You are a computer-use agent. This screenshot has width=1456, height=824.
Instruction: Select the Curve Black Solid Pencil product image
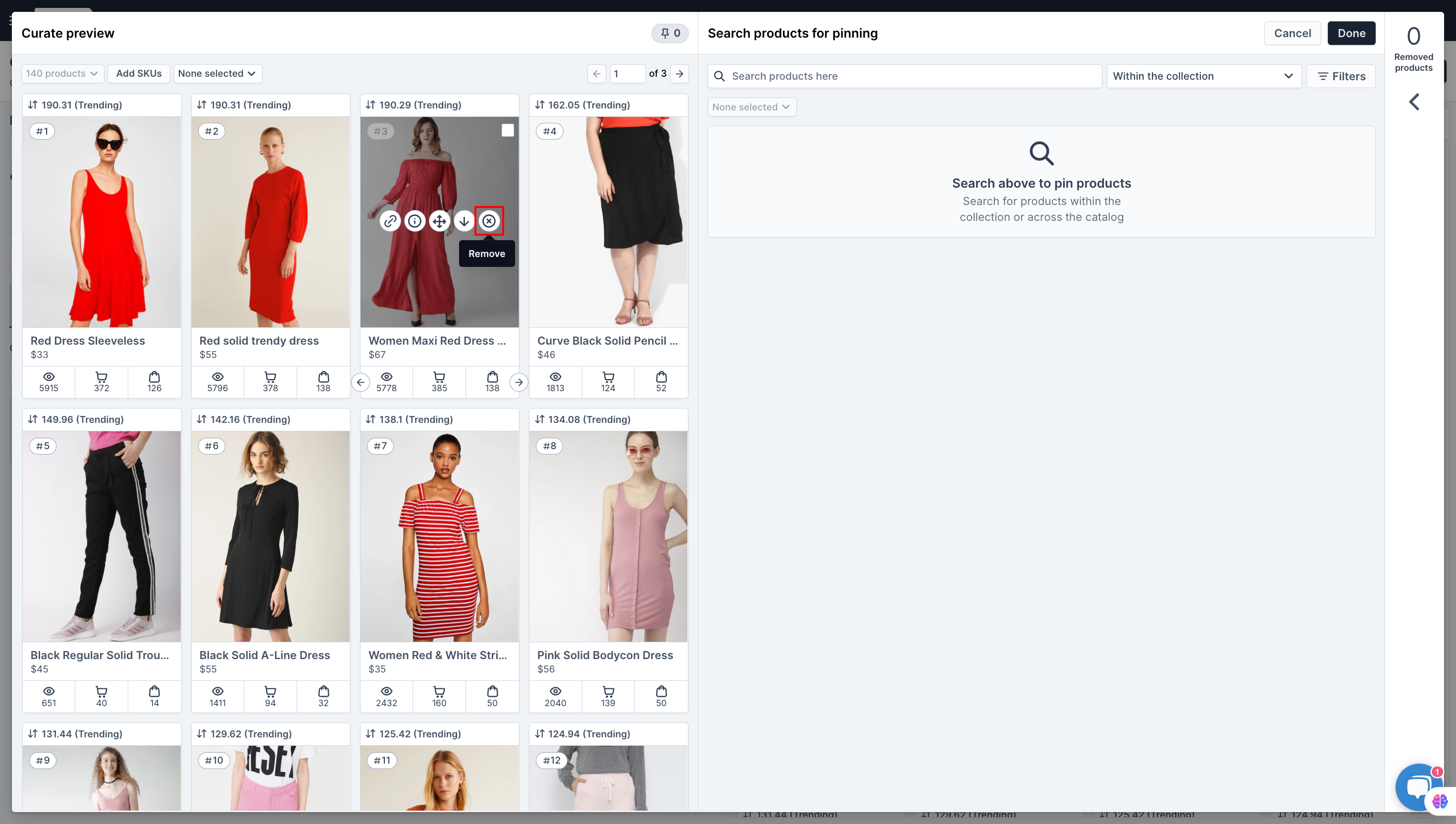tap(608, 222)
